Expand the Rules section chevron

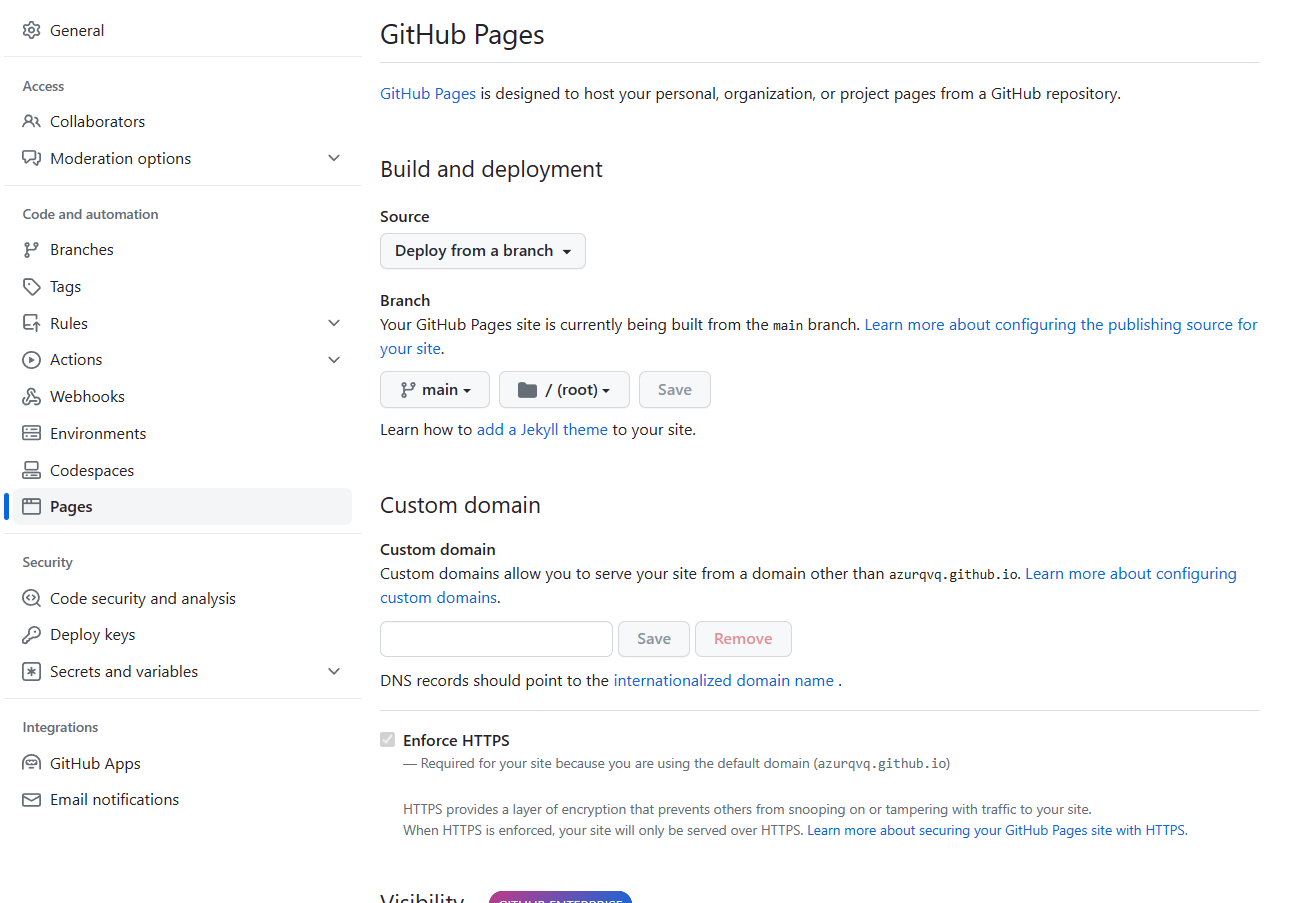point(334,323)
